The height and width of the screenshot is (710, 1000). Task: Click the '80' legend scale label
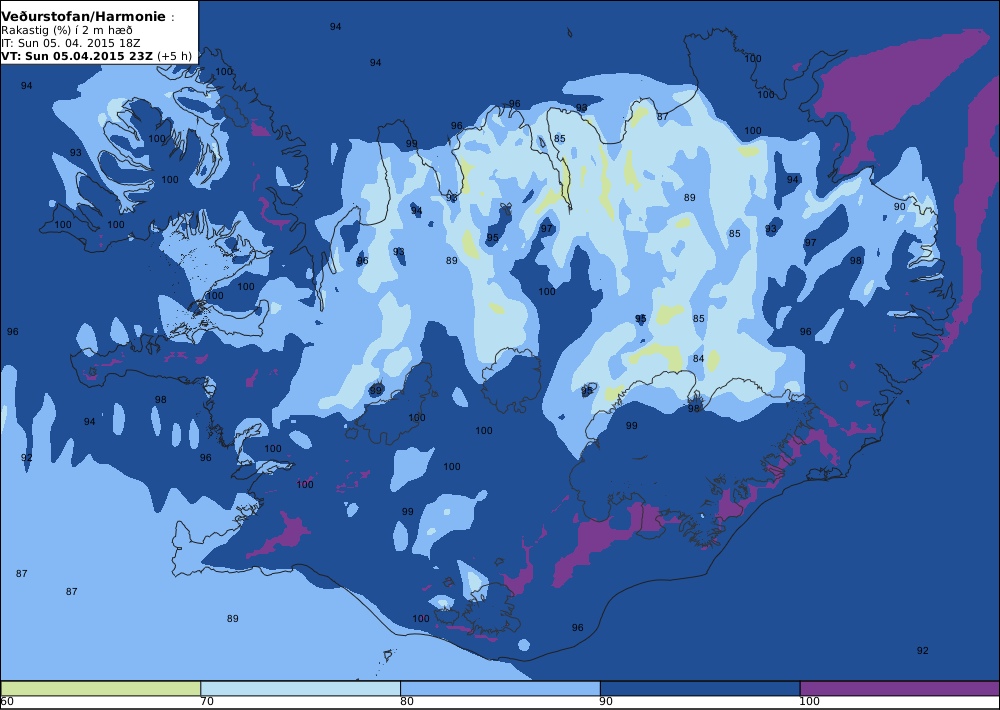click(x=406, y=702)
